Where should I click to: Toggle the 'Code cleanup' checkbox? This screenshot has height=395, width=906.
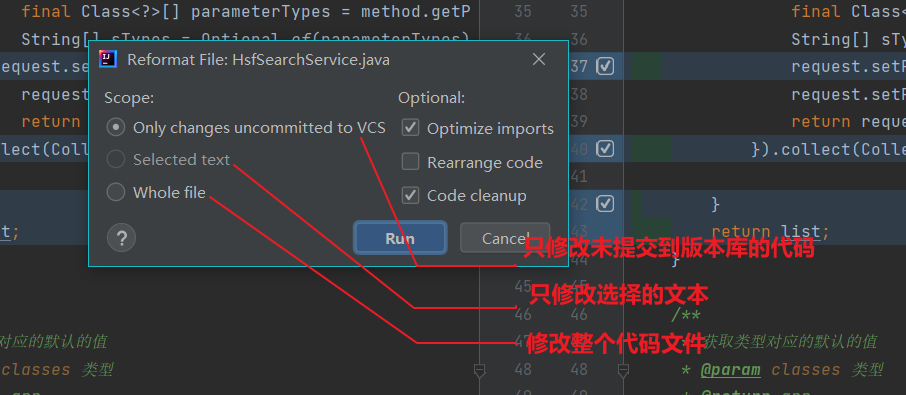point(410,195)
